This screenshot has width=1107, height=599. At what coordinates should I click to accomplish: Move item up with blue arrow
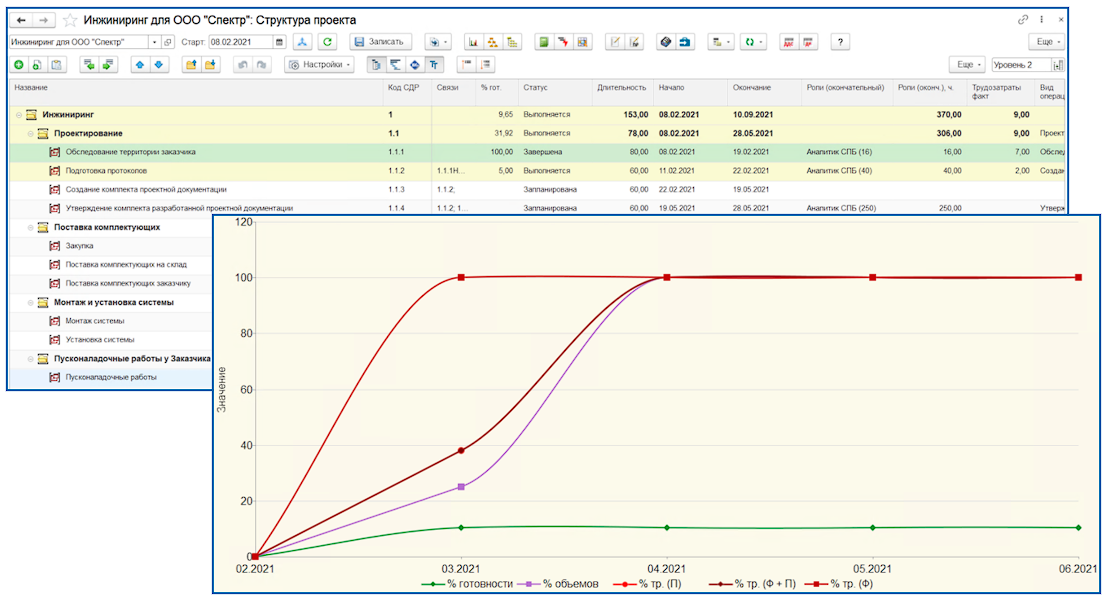pos(139,65)
